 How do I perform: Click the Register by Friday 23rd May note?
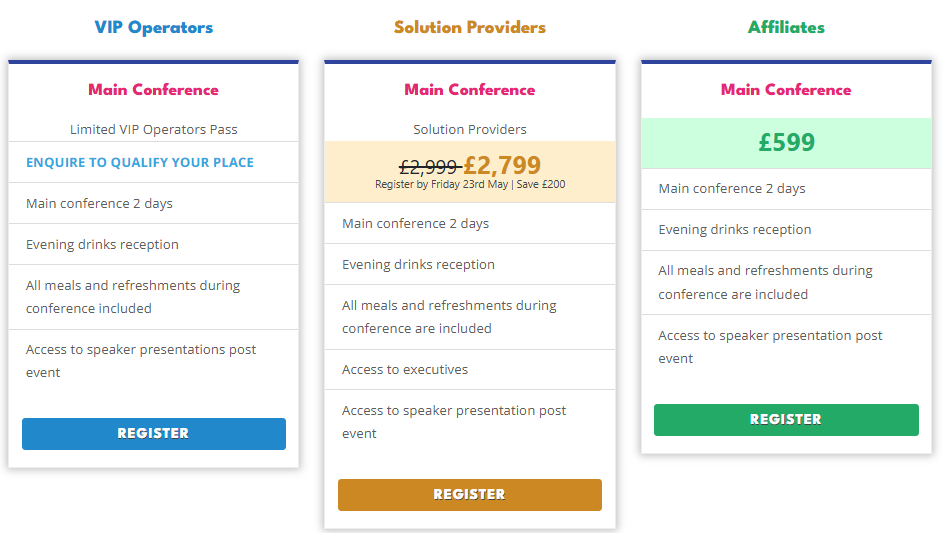[x=470, y=184]
